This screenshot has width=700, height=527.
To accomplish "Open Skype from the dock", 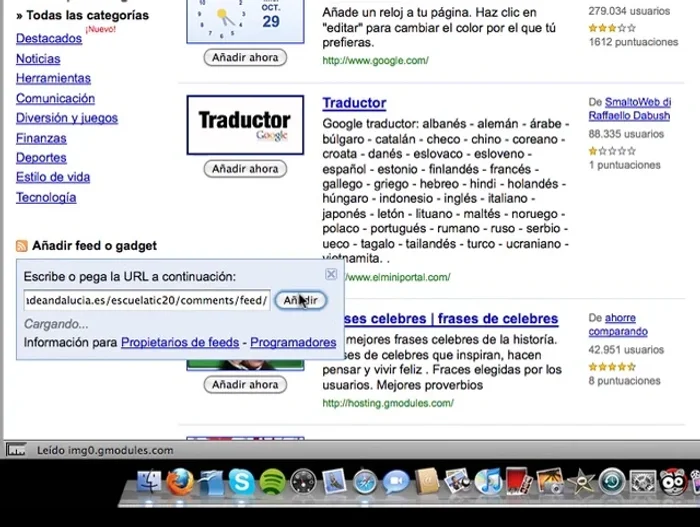I will [x=242, y=482].
